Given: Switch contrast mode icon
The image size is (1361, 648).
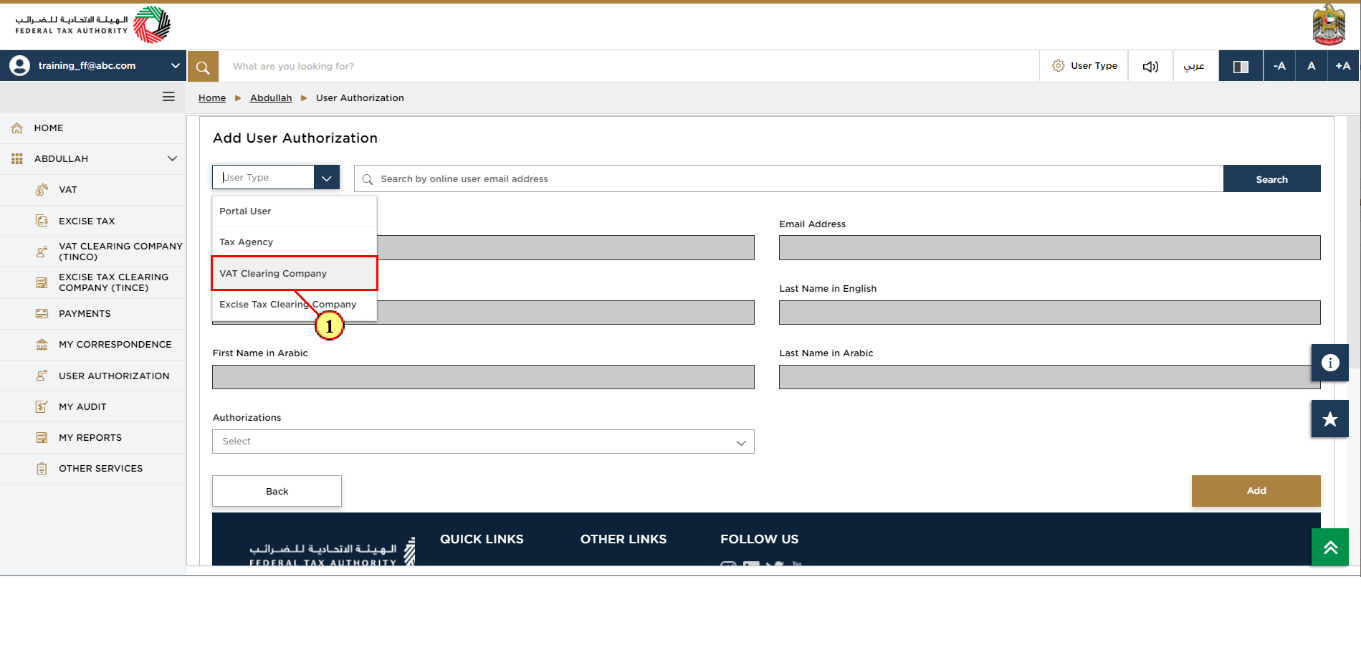Looking at the screenshot, I should 1241,67.
